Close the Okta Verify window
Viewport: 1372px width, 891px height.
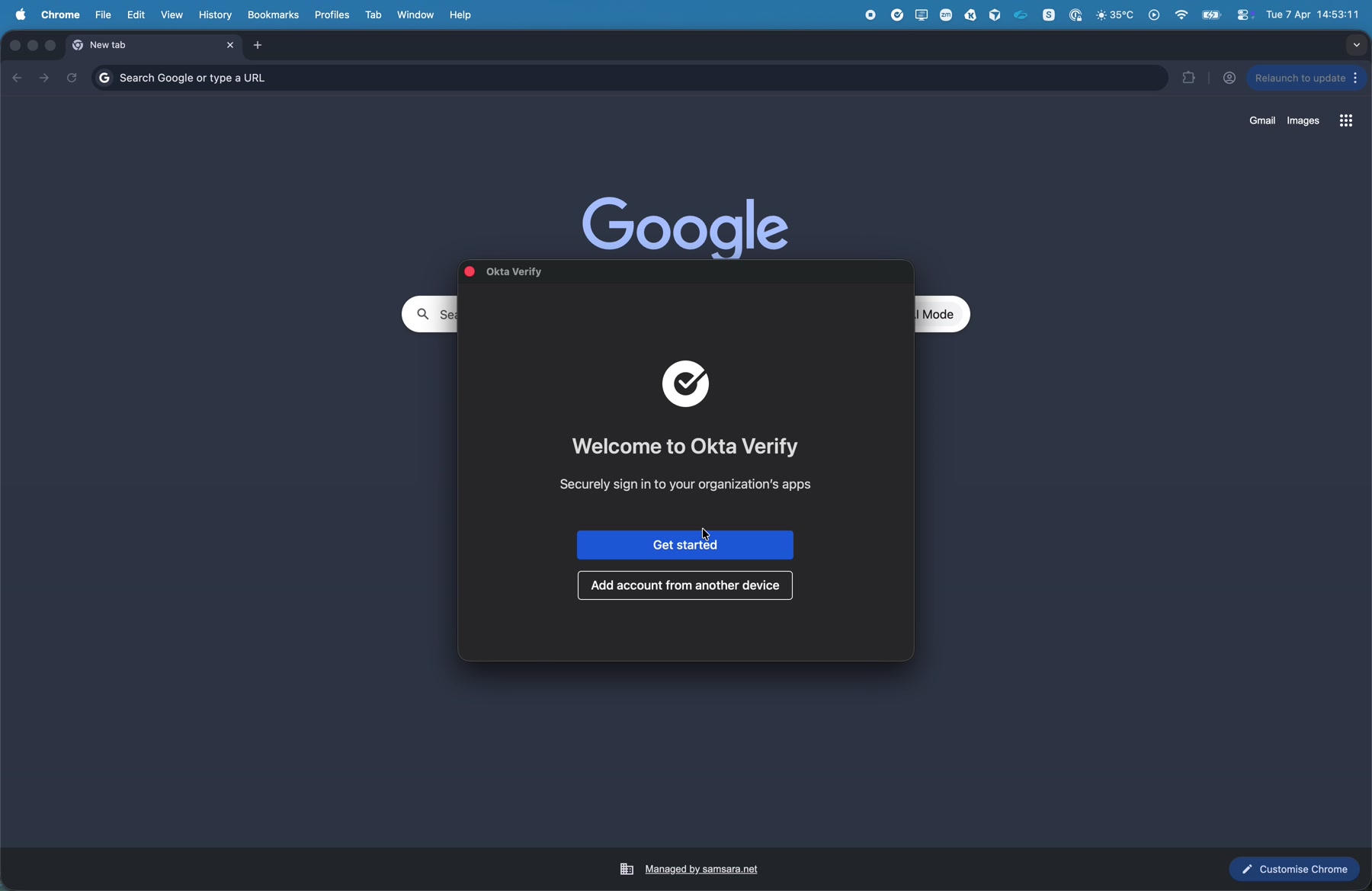[470, 271]
